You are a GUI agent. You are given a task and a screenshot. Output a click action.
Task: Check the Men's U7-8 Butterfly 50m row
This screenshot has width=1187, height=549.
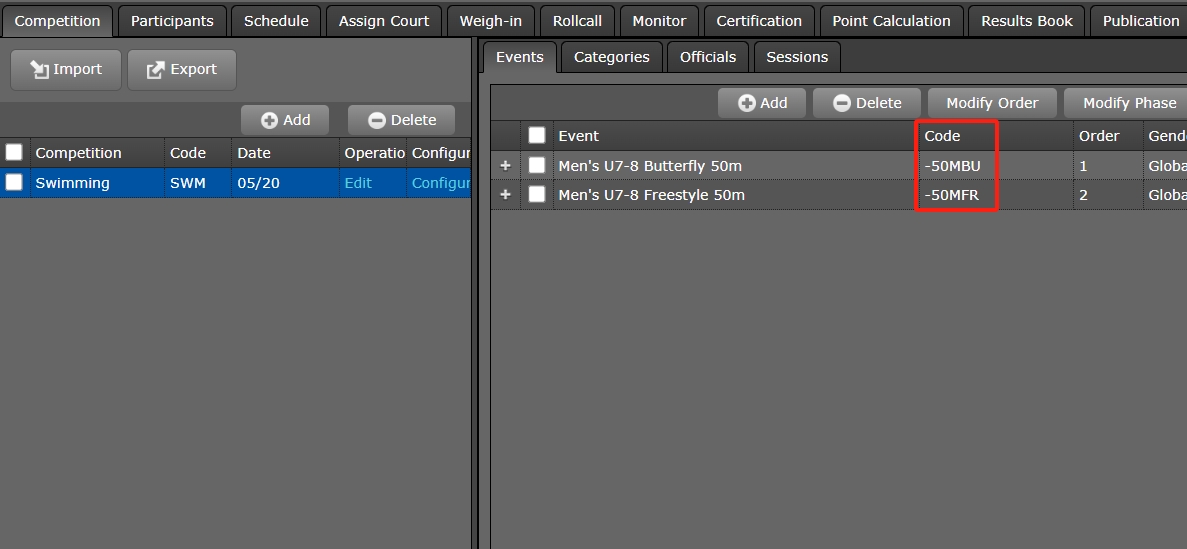point(537,166)
